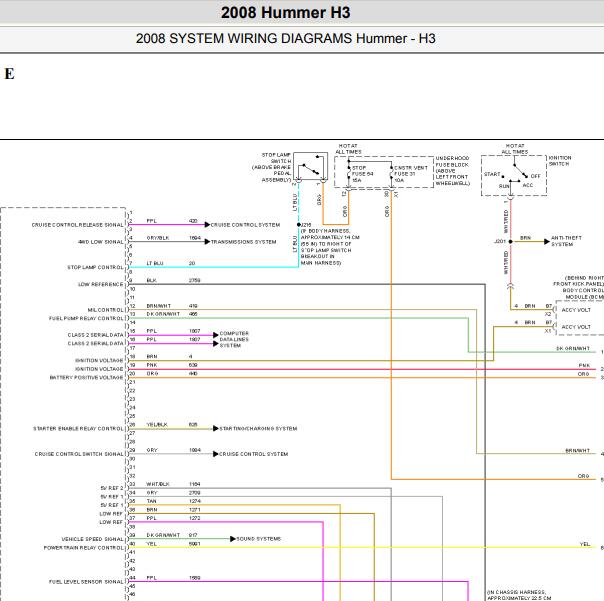Click the "BRN/WHT" wire label at pin 12
The width and height of the screenshot is (604, 601).
159,306
